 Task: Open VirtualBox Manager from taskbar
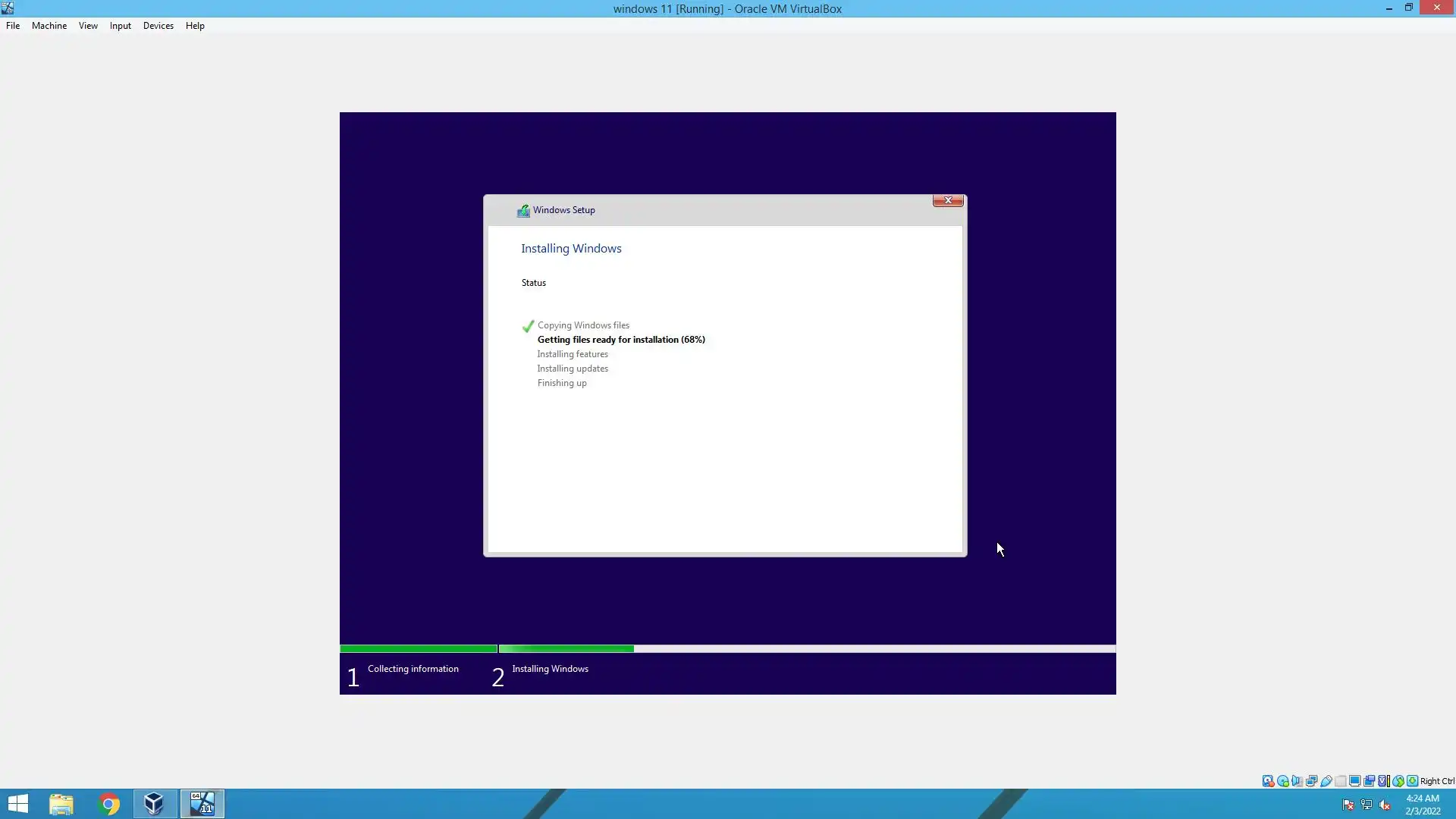point(155,804)
